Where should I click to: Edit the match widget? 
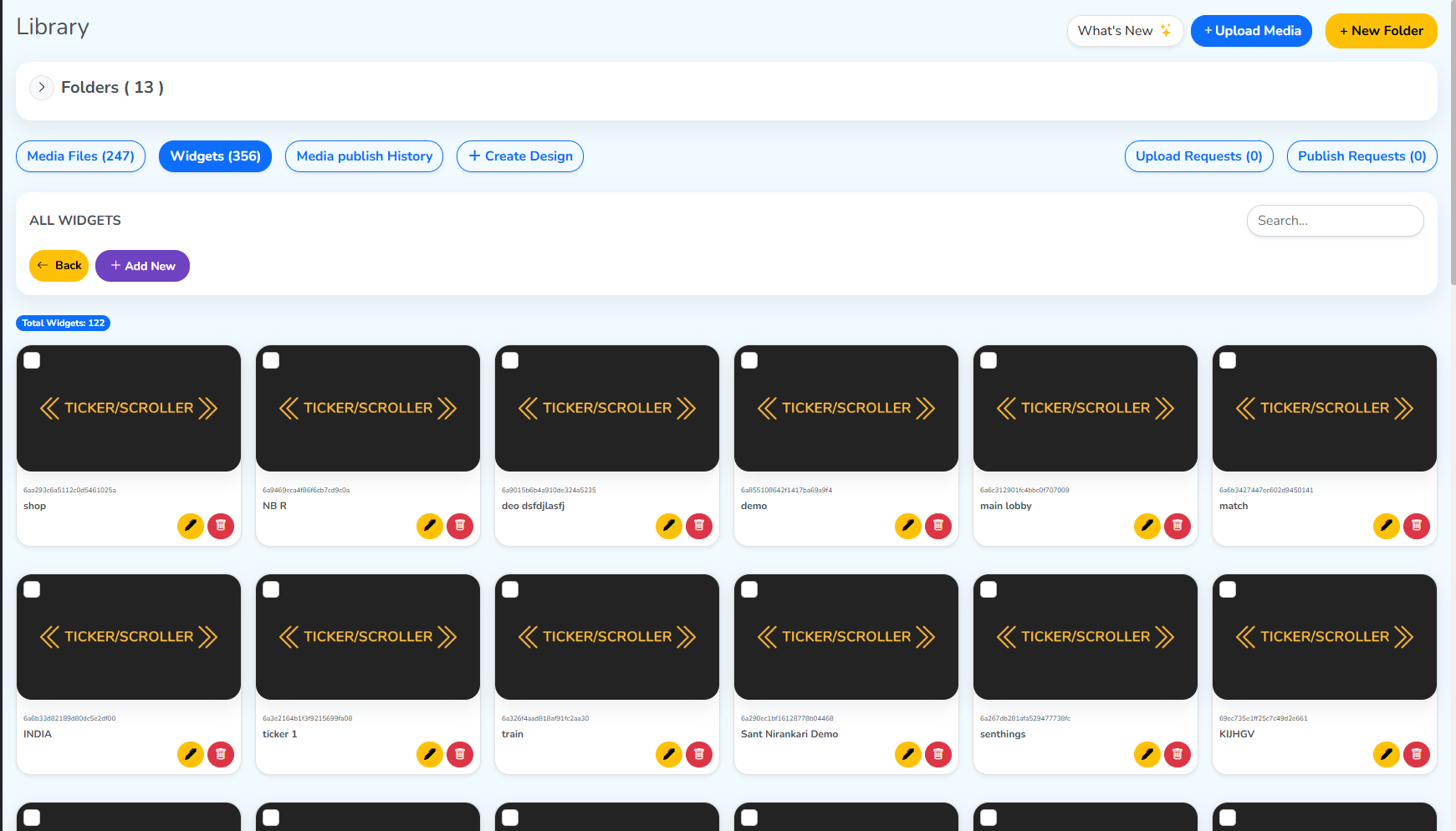pyautogui.click(x=1387, y=526)
